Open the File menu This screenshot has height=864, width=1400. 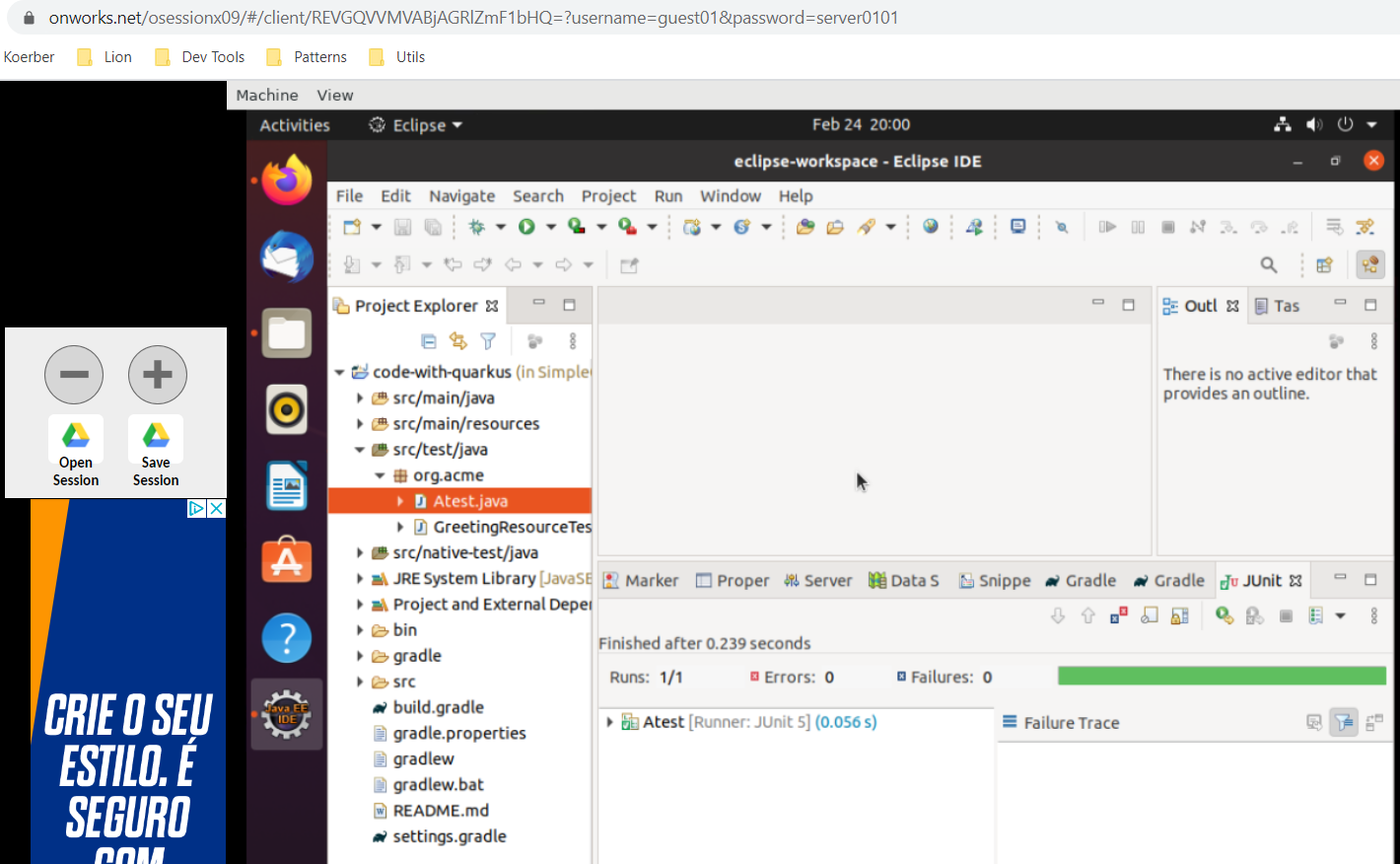pos(349,195)
